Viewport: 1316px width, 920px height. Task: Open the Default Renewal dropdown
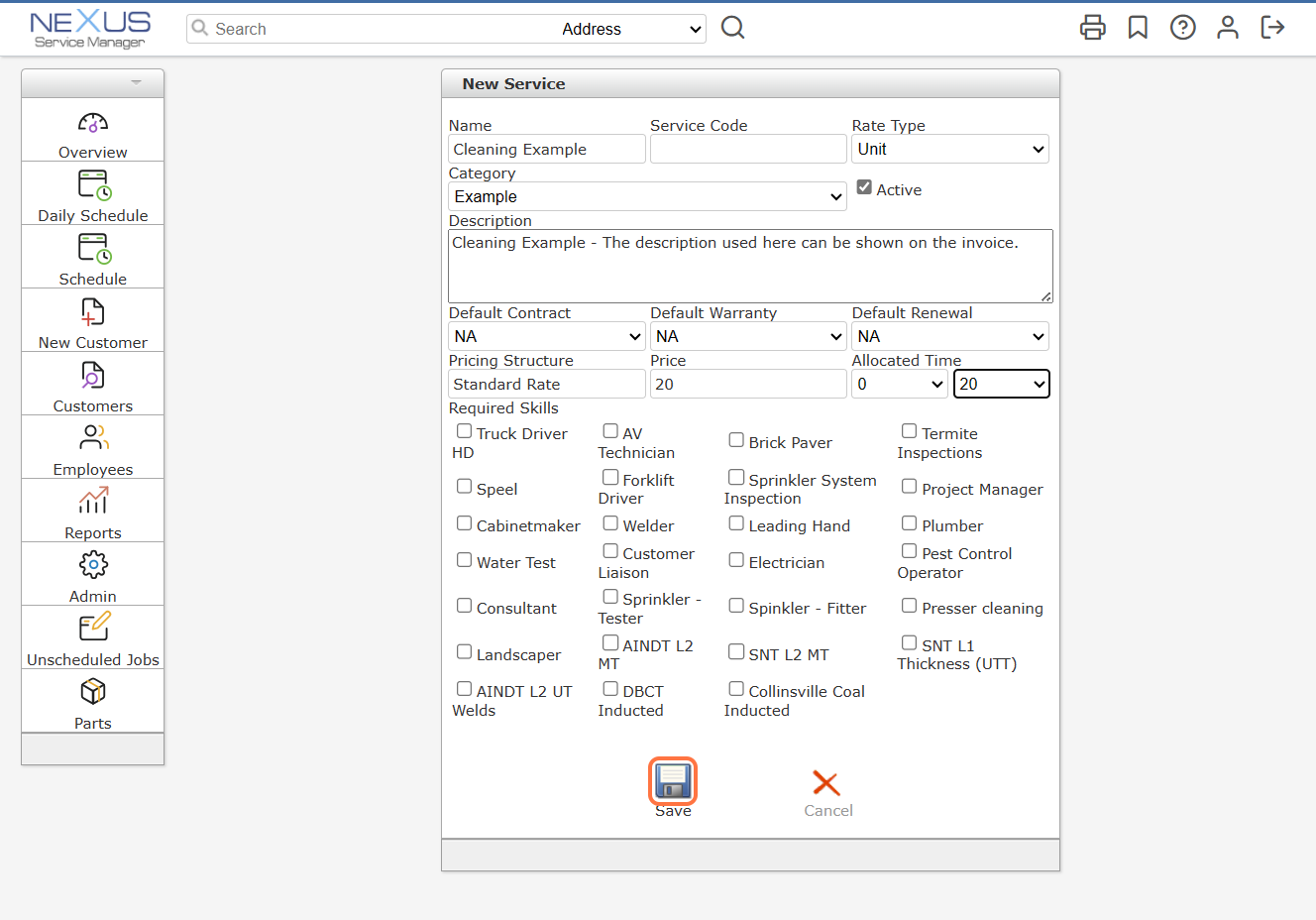click(x=950, y=336)
